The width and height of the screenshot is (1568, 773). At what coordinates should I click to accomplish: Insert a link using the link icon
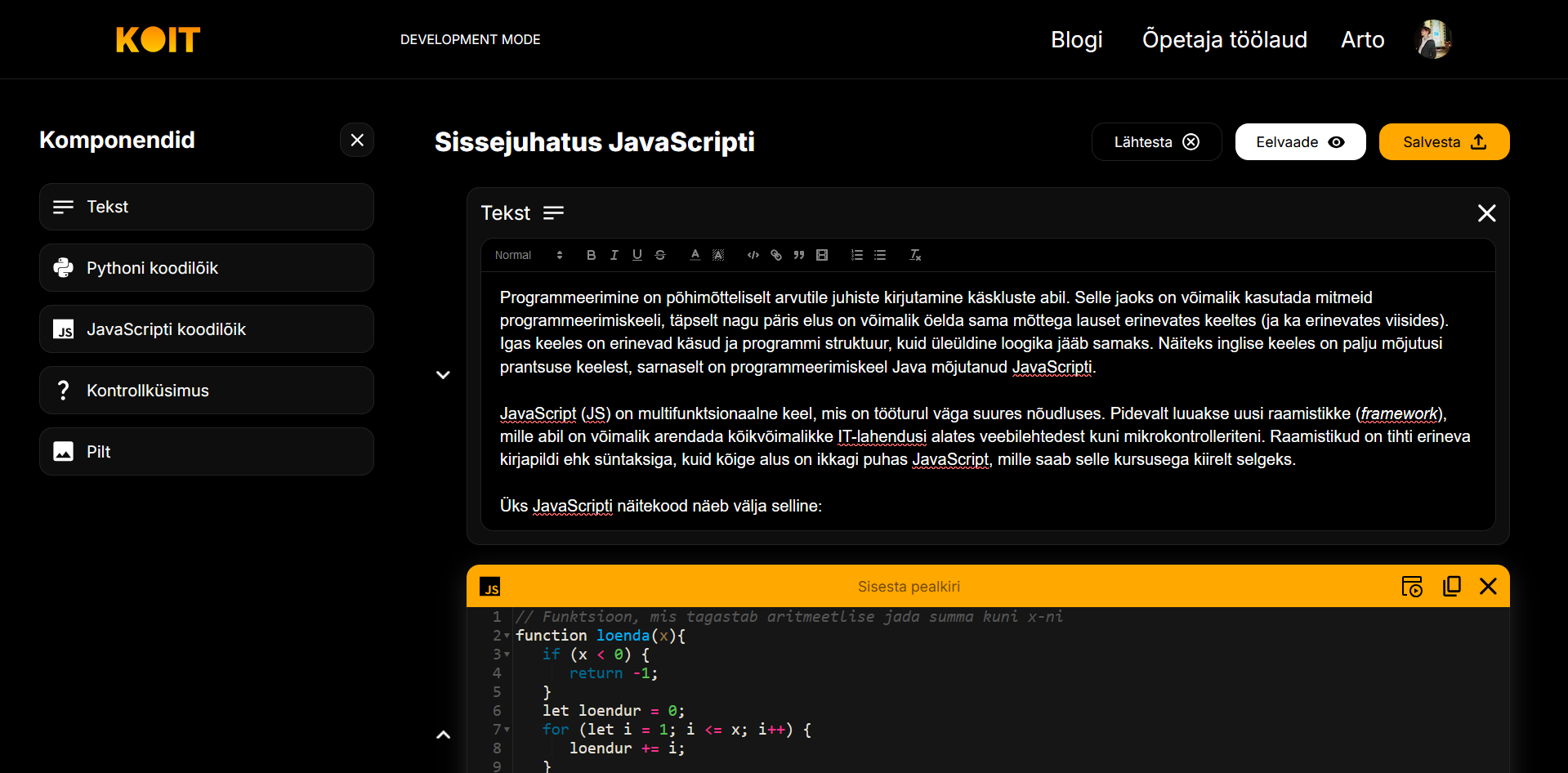click(776, 255)
